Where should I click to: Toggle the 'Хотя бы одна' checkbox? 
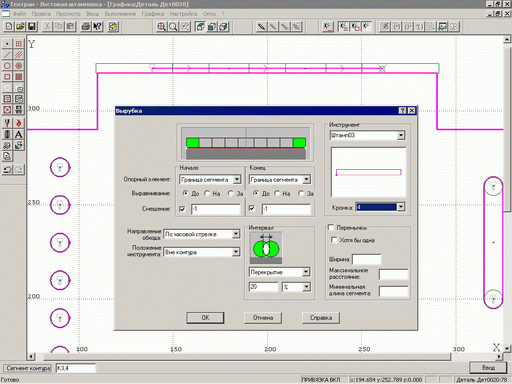pos(334,240)
